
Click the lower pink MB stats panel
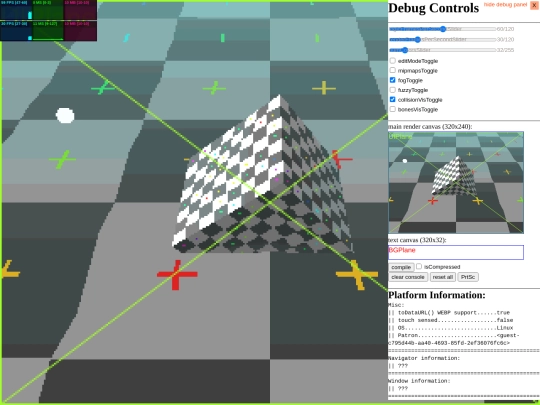81,31
